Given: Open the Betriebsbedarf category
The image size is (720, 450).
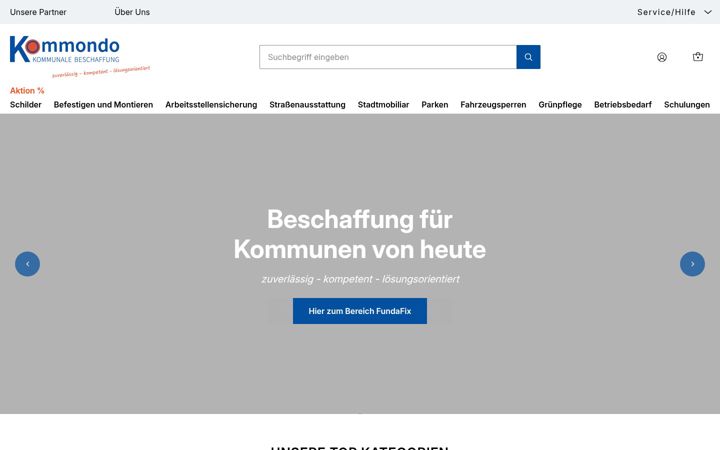Looking at the screenshot, I should 623,105.
